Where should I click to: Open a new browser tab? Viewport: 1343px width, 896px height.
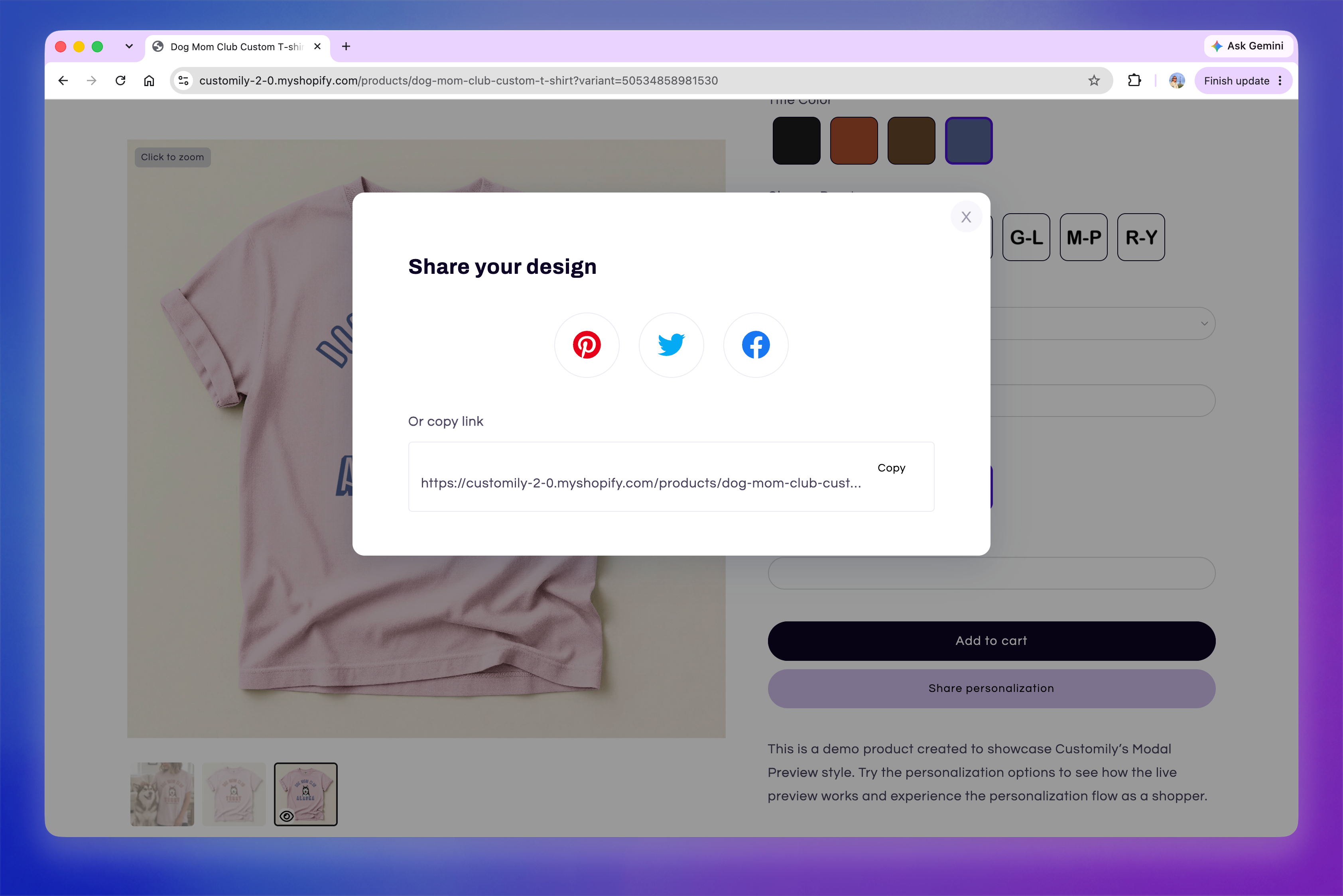(x=346, y=46)
